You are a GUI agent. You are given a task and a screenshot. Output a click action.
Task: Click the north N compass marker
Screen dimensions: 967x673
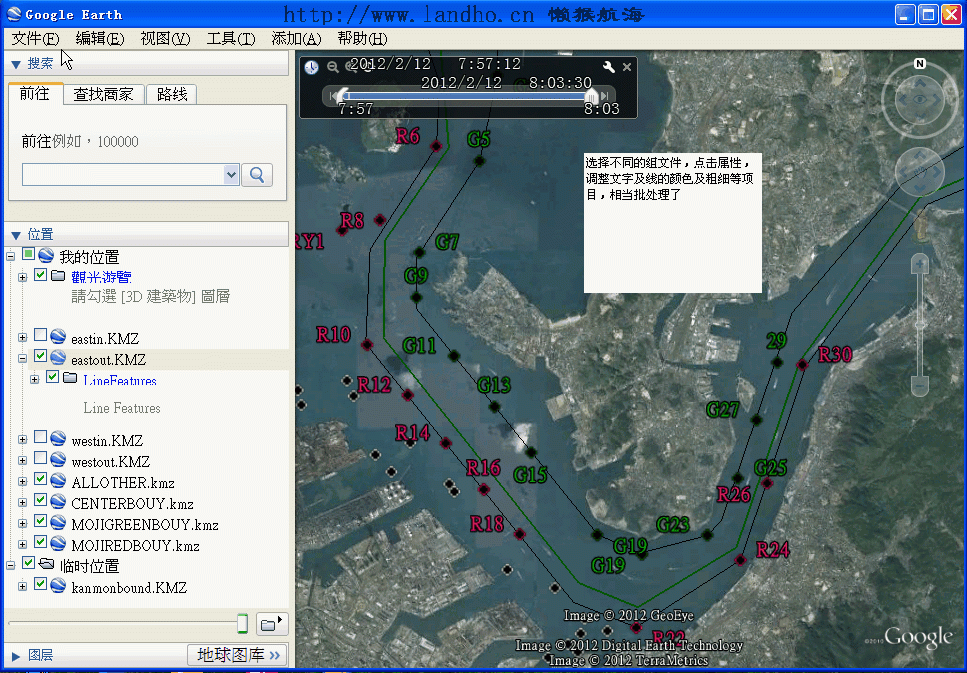click(920, 64)
